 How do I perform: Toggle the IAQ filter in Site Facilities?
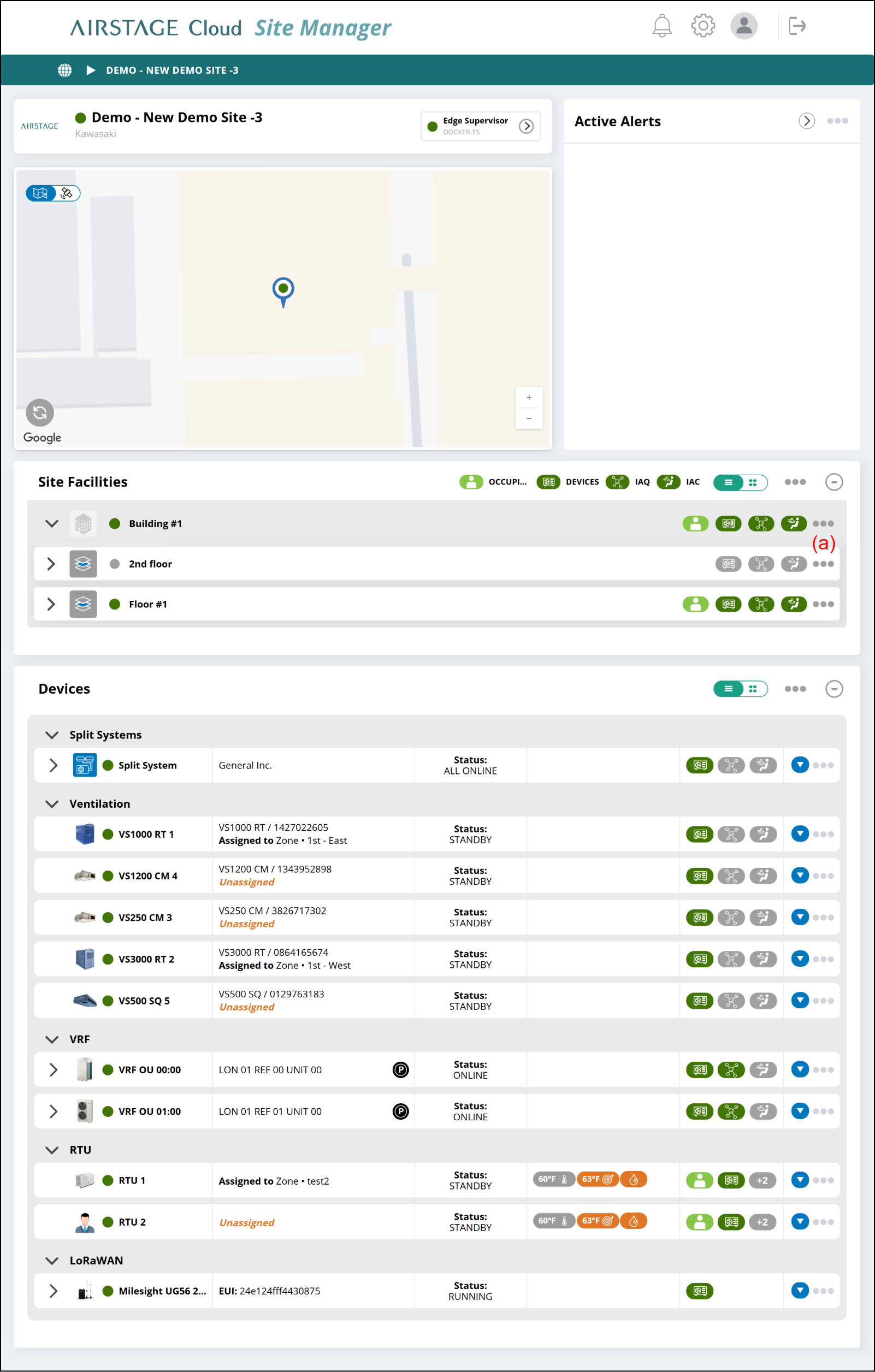click(x=618, y=482)
